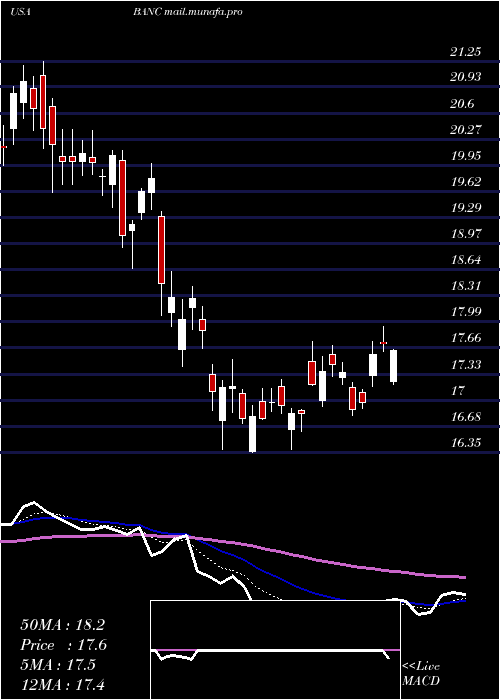Click the 17 price axis label
Viewport: 500px width, 700px height.
click(x=458, y=391)
